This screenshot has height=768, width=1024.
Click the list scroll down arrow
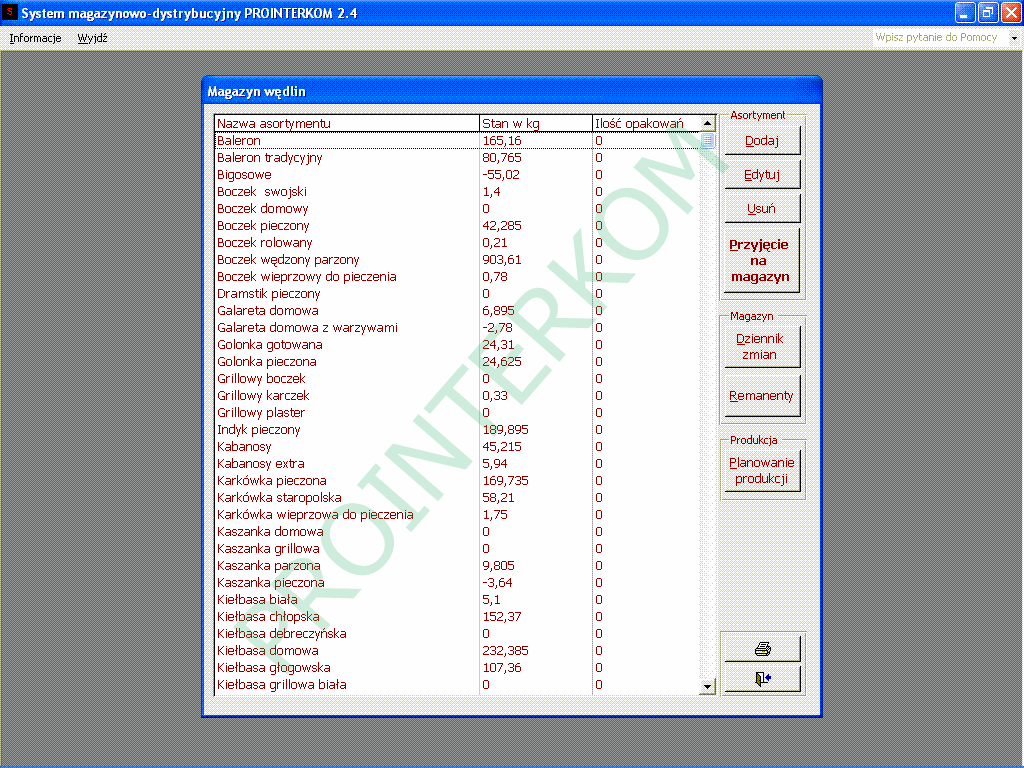708,686
